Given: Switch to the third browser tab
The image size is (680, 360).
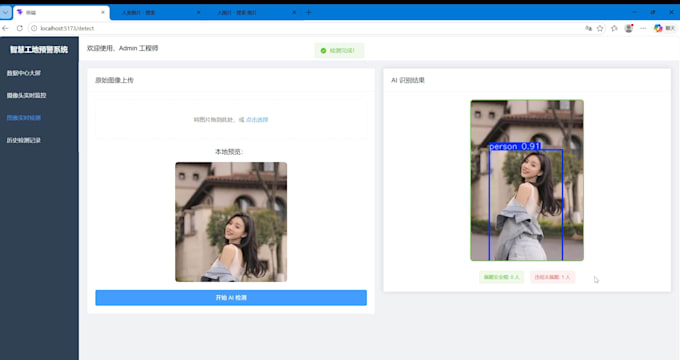Looking at the screenshot, I should 253,13.
